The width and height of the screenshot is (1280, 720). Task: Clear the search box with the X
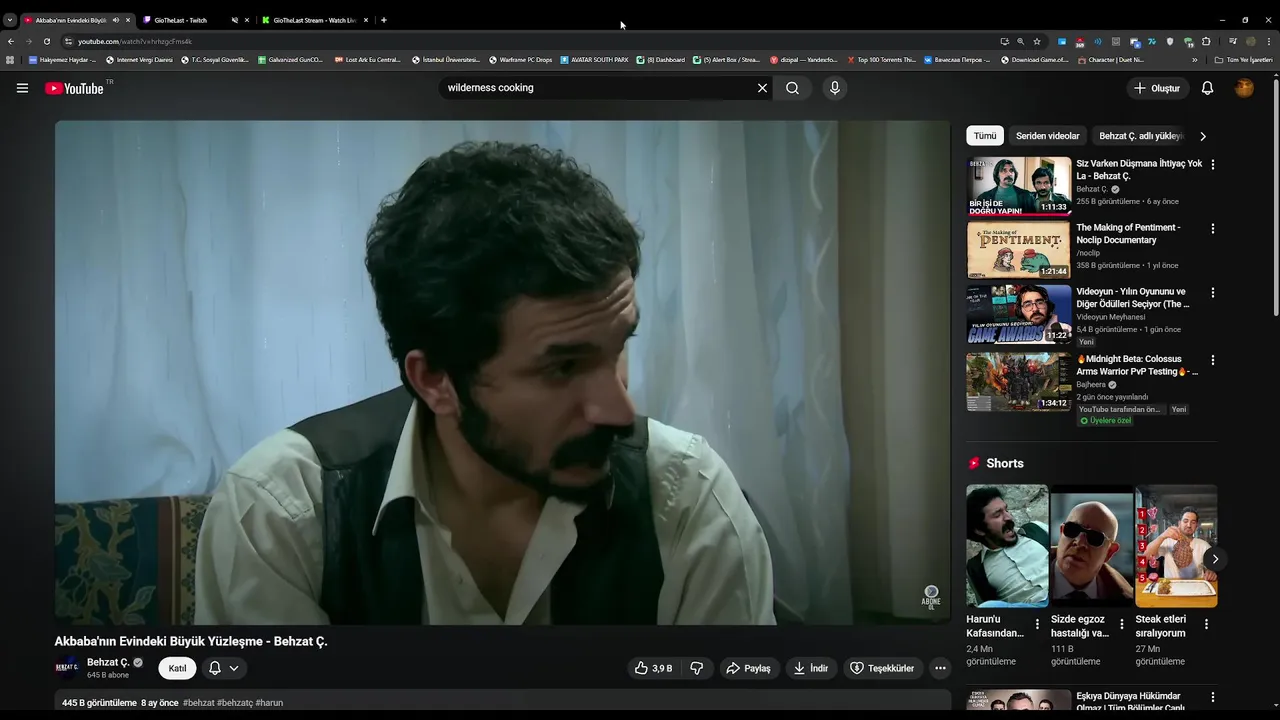pyautogui.click(x=762, y=88)
